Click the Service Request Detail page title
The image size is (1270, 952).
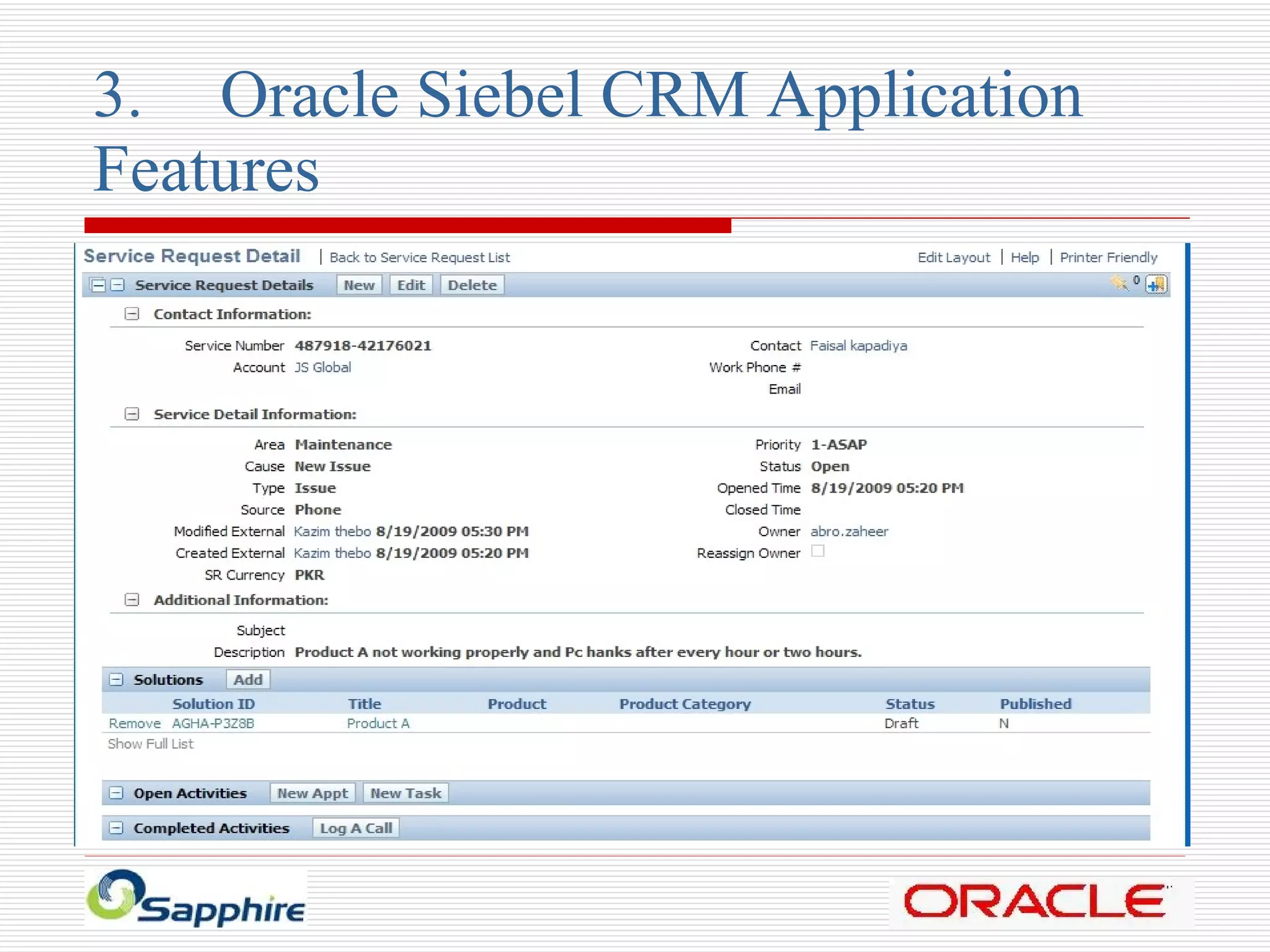click(192, 256)
